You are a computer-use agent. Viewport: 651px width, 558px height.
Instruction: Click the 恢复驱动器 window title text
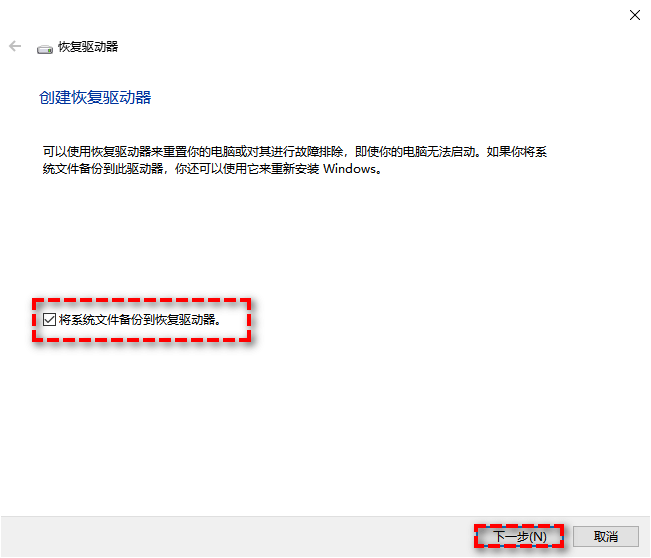[x=88, y=46]
